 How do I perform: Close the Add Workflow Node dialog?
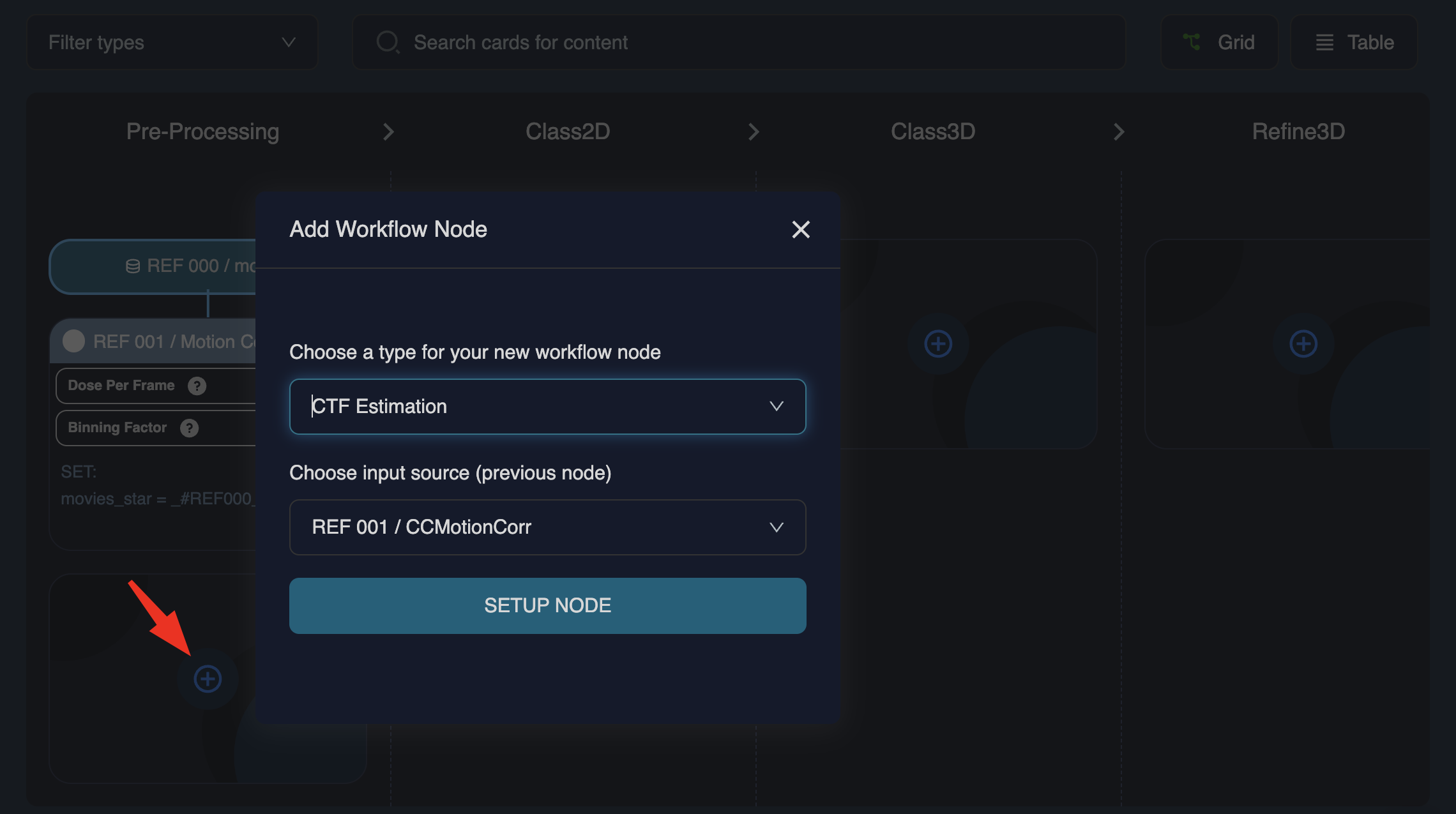tap(801, 229)
